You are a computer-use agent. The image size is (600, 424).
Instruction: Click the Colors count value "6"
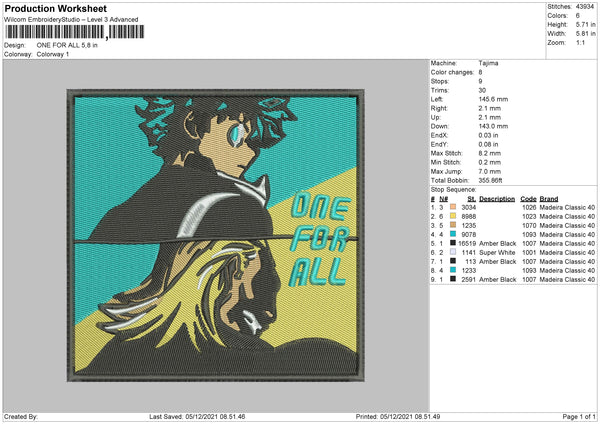point(577,16)
